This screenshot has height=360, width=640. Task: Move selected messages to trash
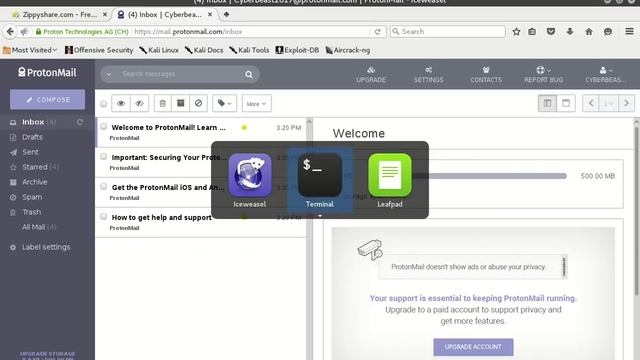point(162,103)
